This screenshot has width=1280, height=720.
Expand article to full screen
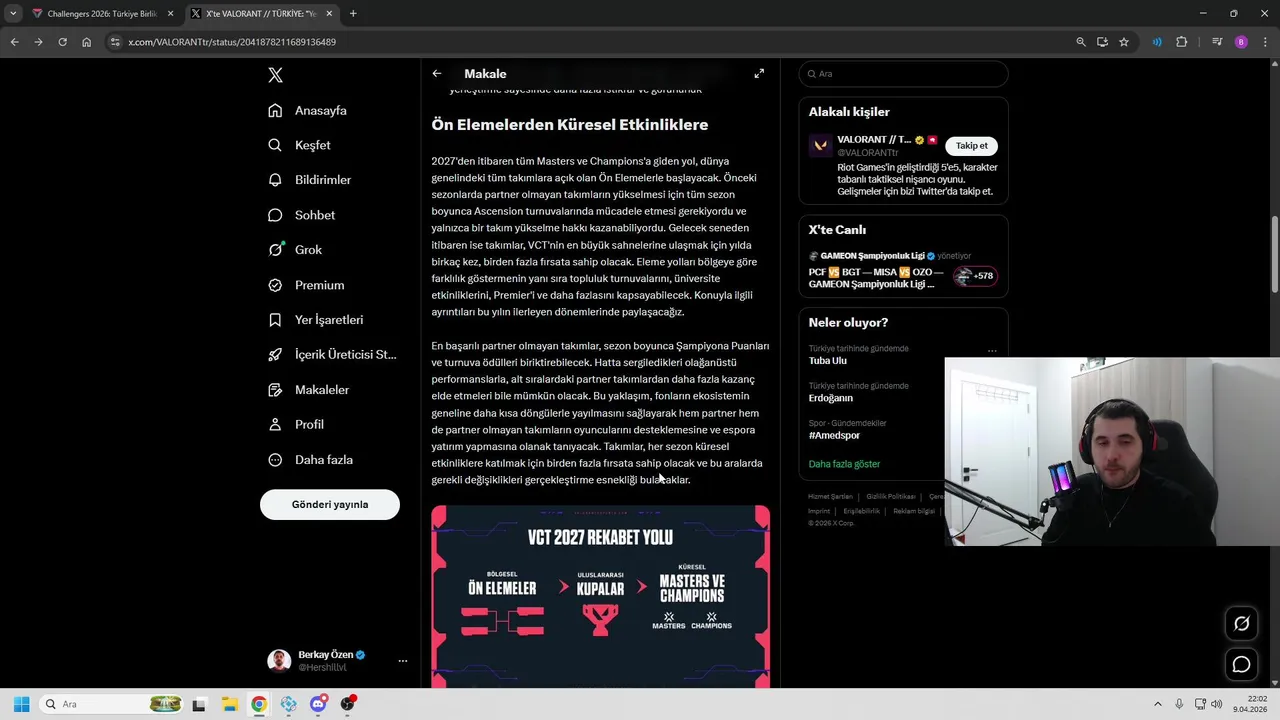759,74
